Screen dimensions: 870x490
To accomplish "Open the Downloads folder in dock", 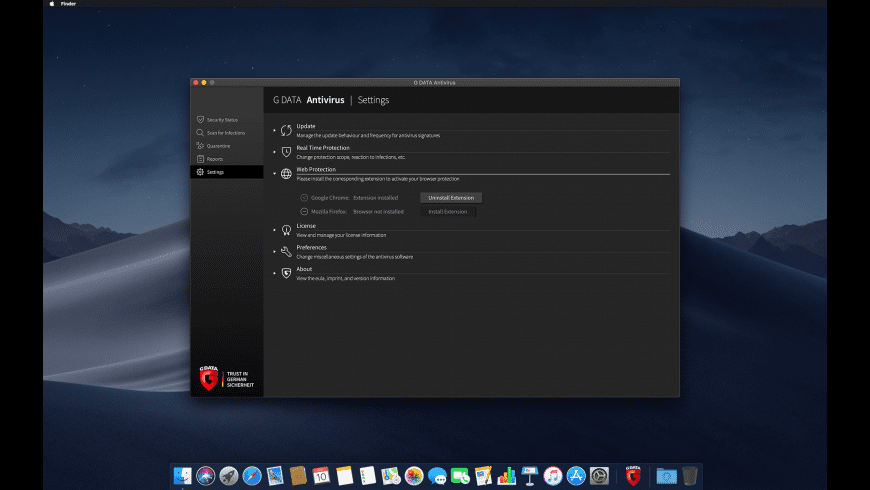I will click(x=666, y=476).
